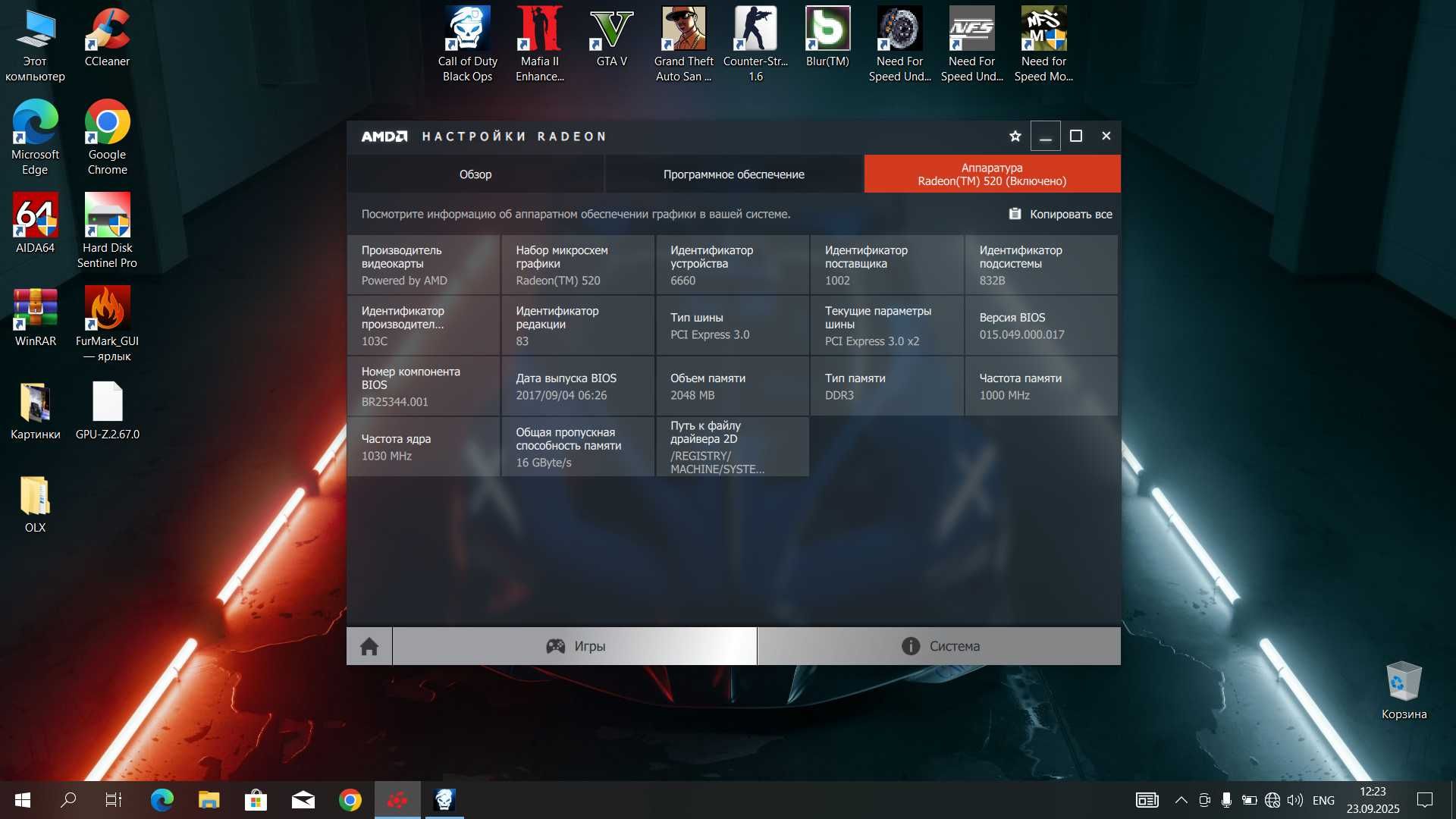This screenshot has width=1456, height=819.
Task: Select the Этот компьютер desktop icon
Action: coord(35,44)
